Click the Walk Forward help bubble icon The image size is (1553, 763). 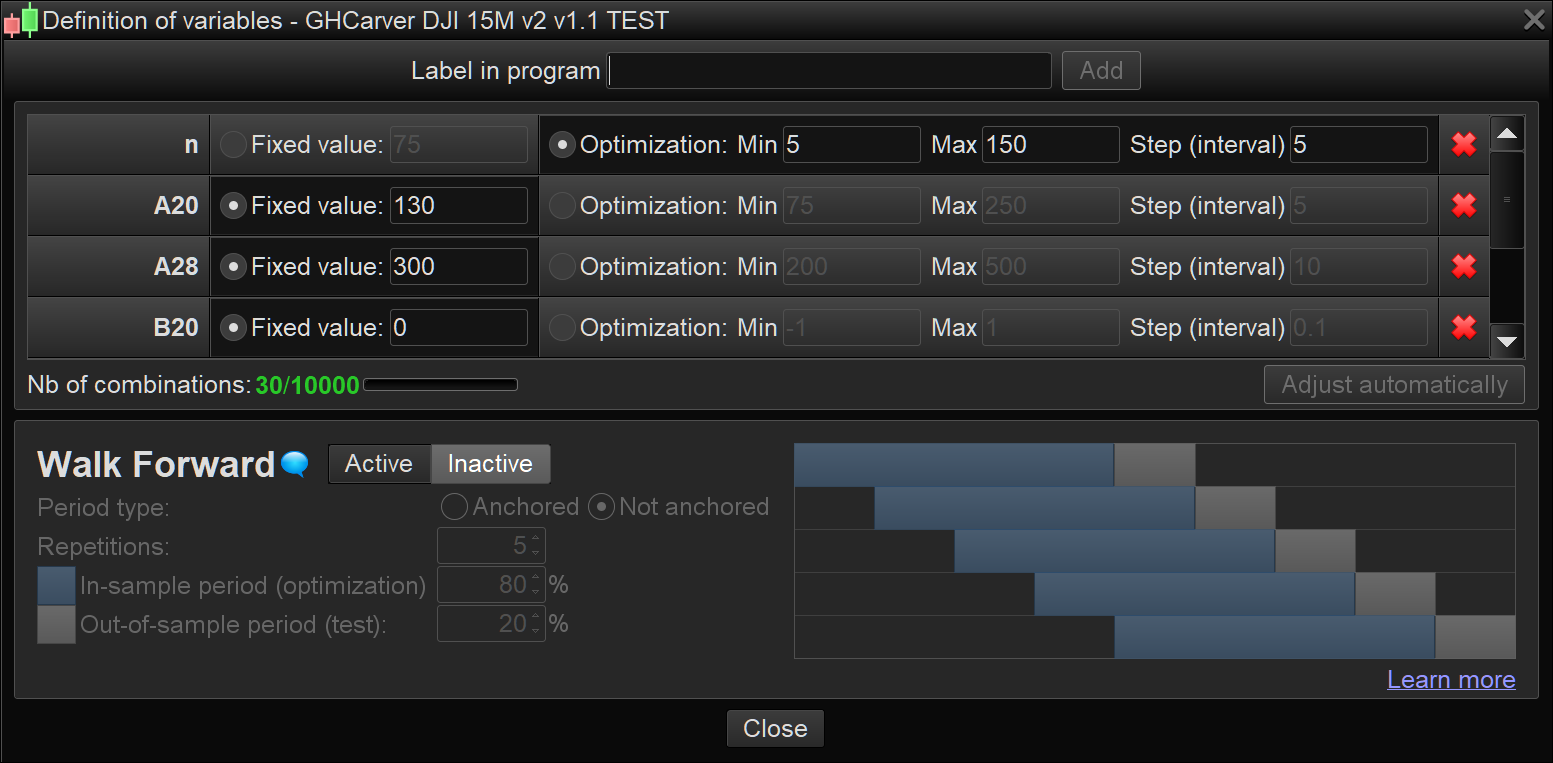pos(294,464)
